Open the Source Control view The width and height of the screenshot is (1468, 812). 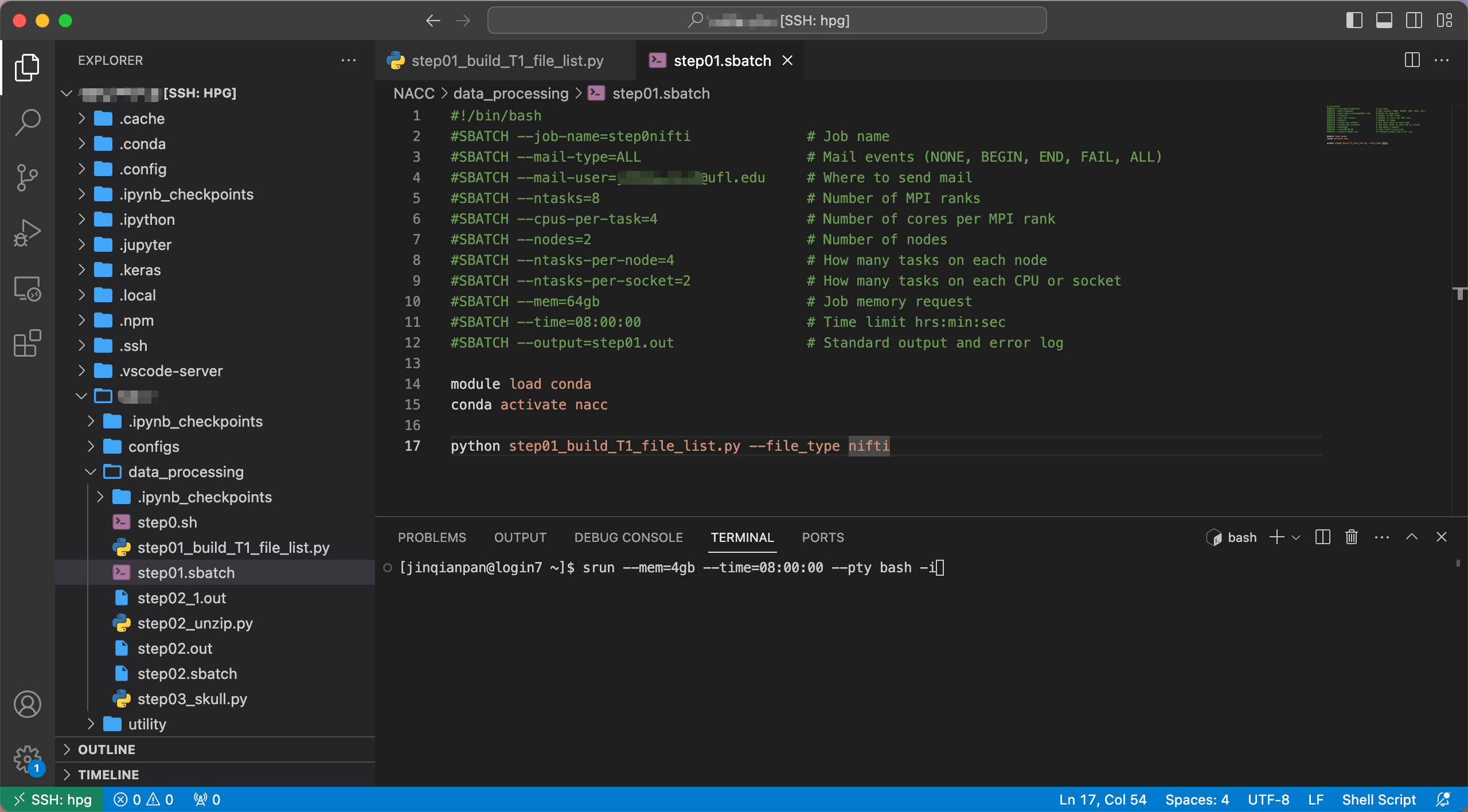(x=28, y=178)
